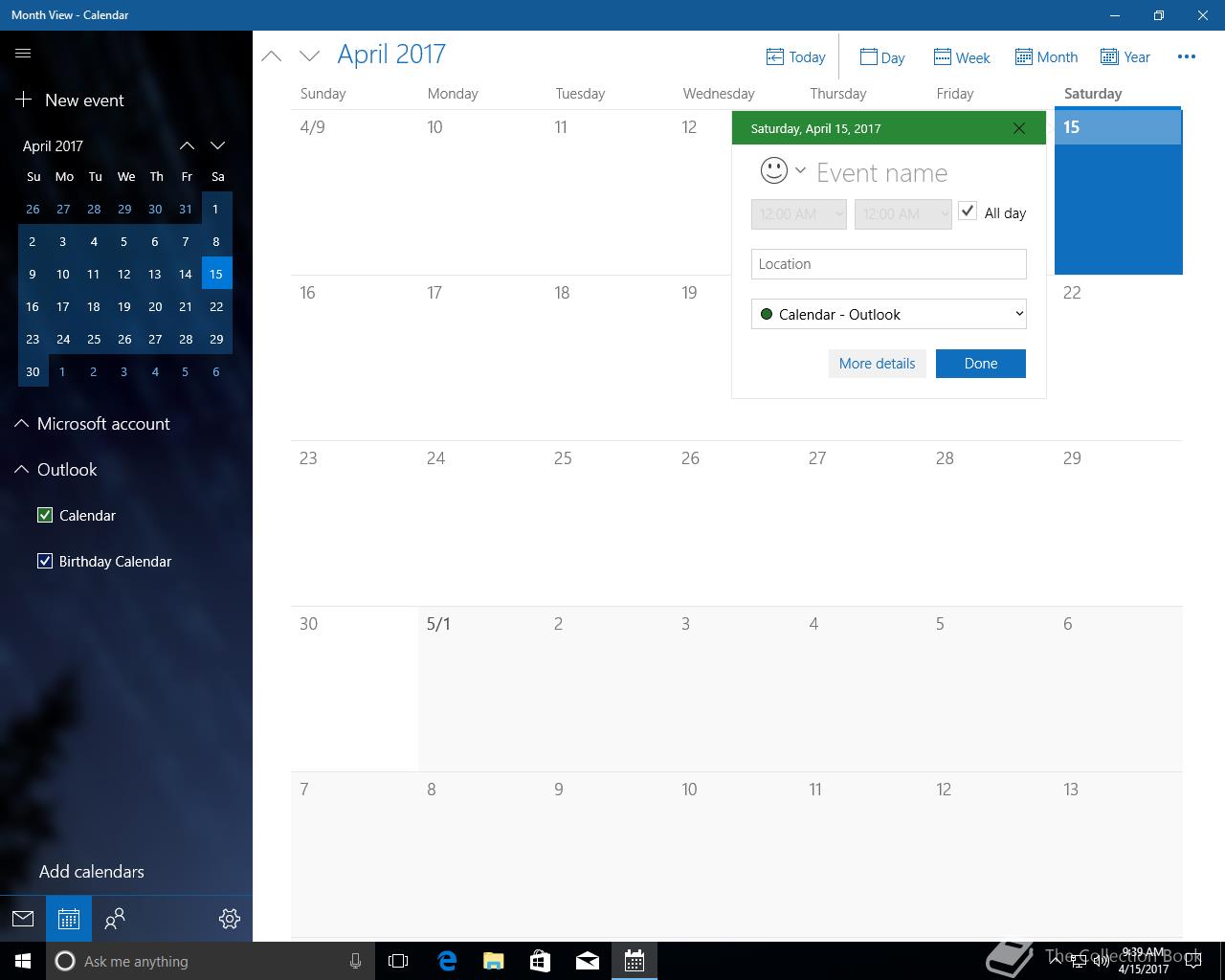Select Wednesday the 26th in month grid

tap(736, 523)
